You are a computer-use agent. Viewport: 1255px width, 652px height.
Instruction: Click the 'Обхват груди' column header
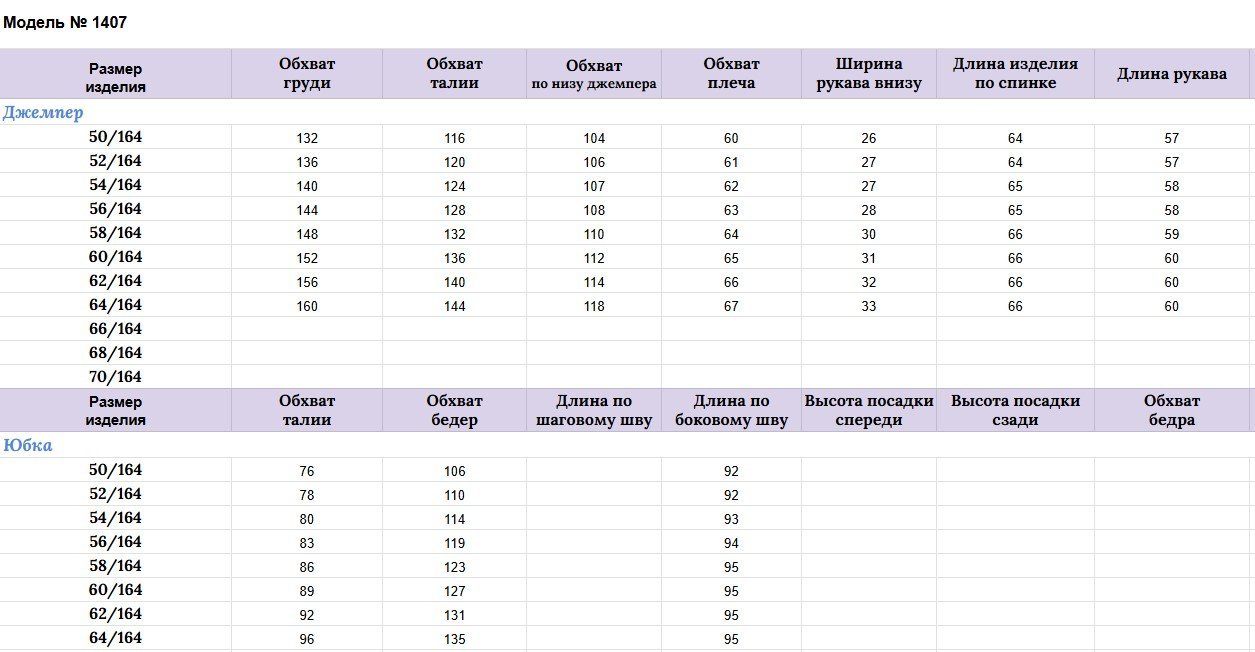(307, 74)
